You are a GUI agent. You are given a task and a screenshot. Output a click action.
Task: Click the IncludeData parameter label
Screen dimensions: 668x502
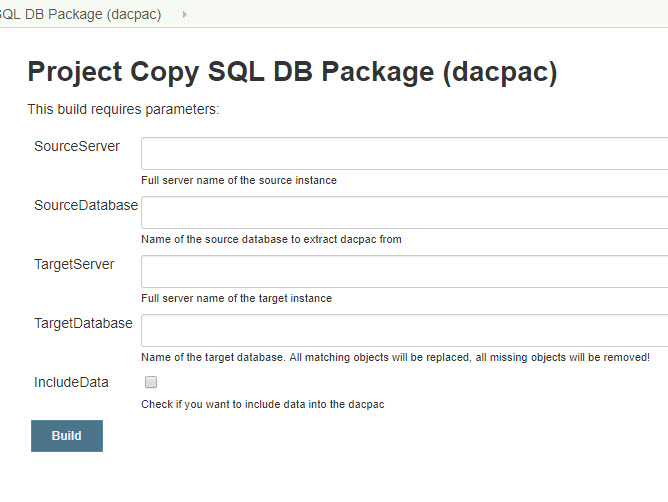[x=72, y=382]
